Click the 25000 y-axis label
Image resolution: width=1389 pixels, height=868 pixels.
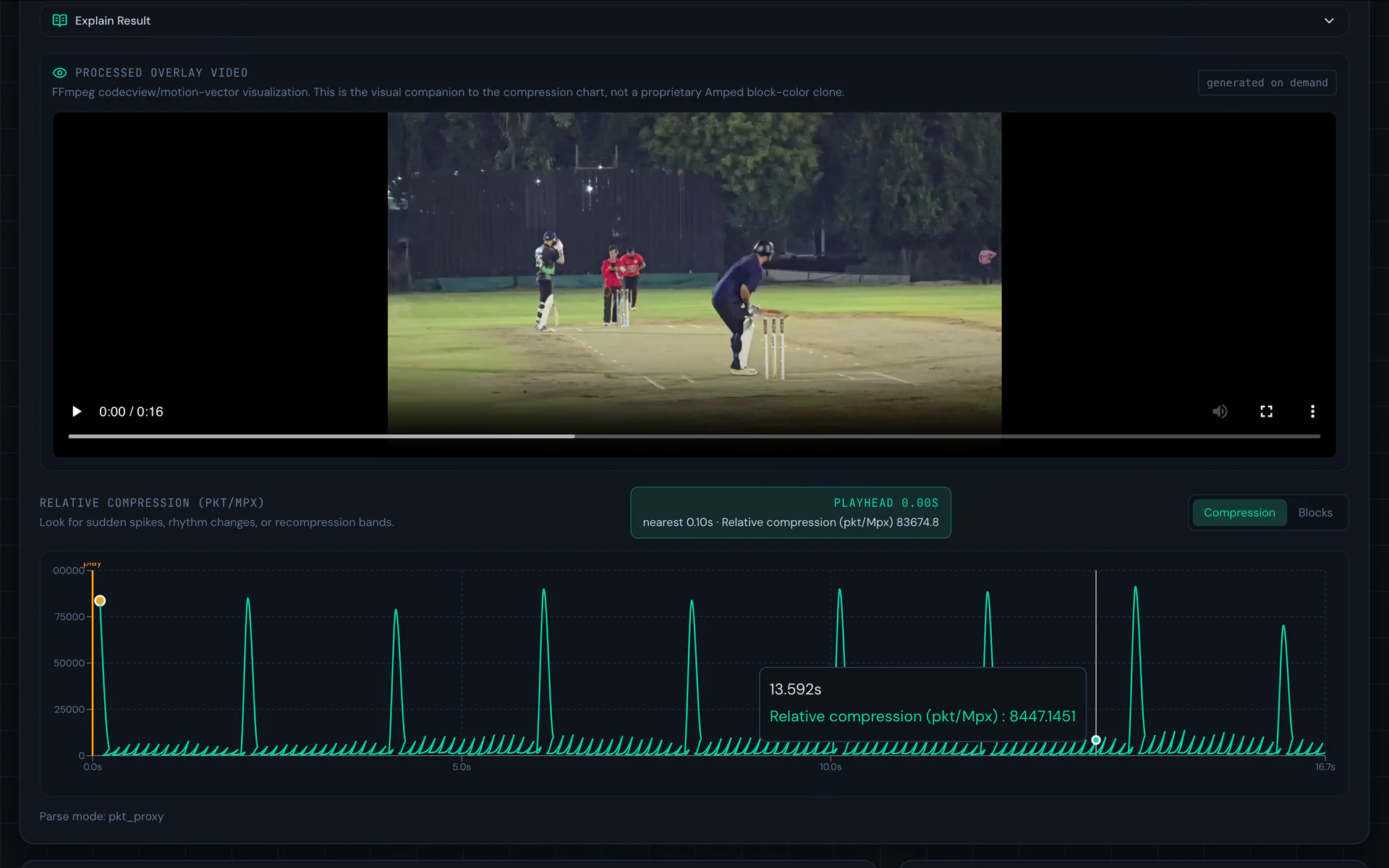70,710
